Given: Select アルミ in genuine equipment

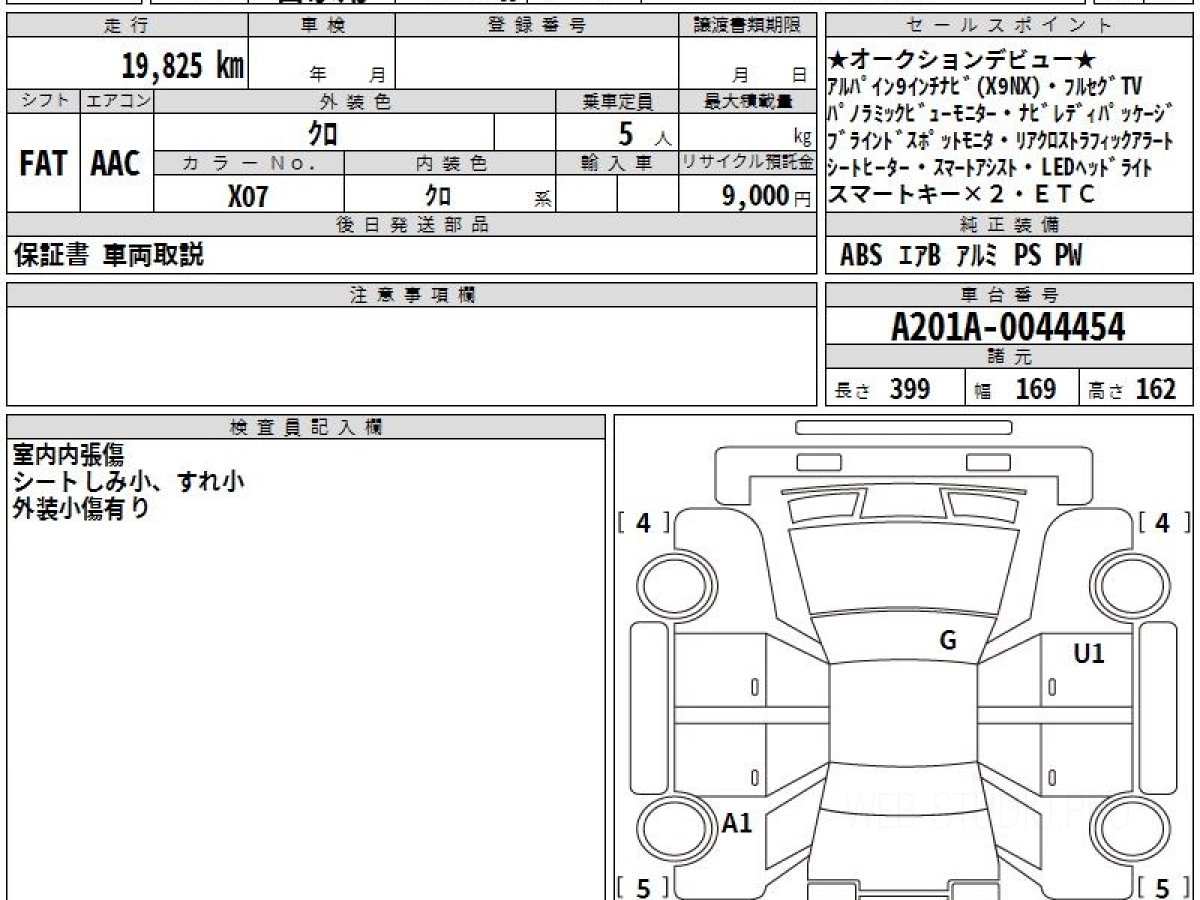Looking at the screenshot, I should [977, 256].
